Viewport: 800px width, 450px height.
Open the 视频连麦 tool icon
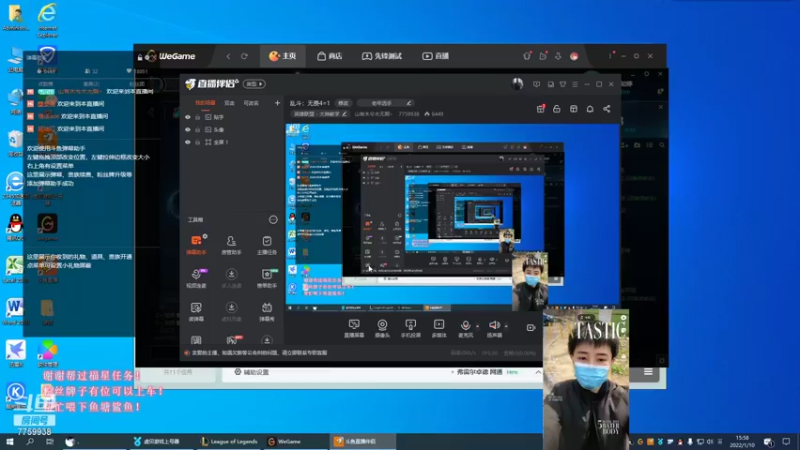coord(196,278)
